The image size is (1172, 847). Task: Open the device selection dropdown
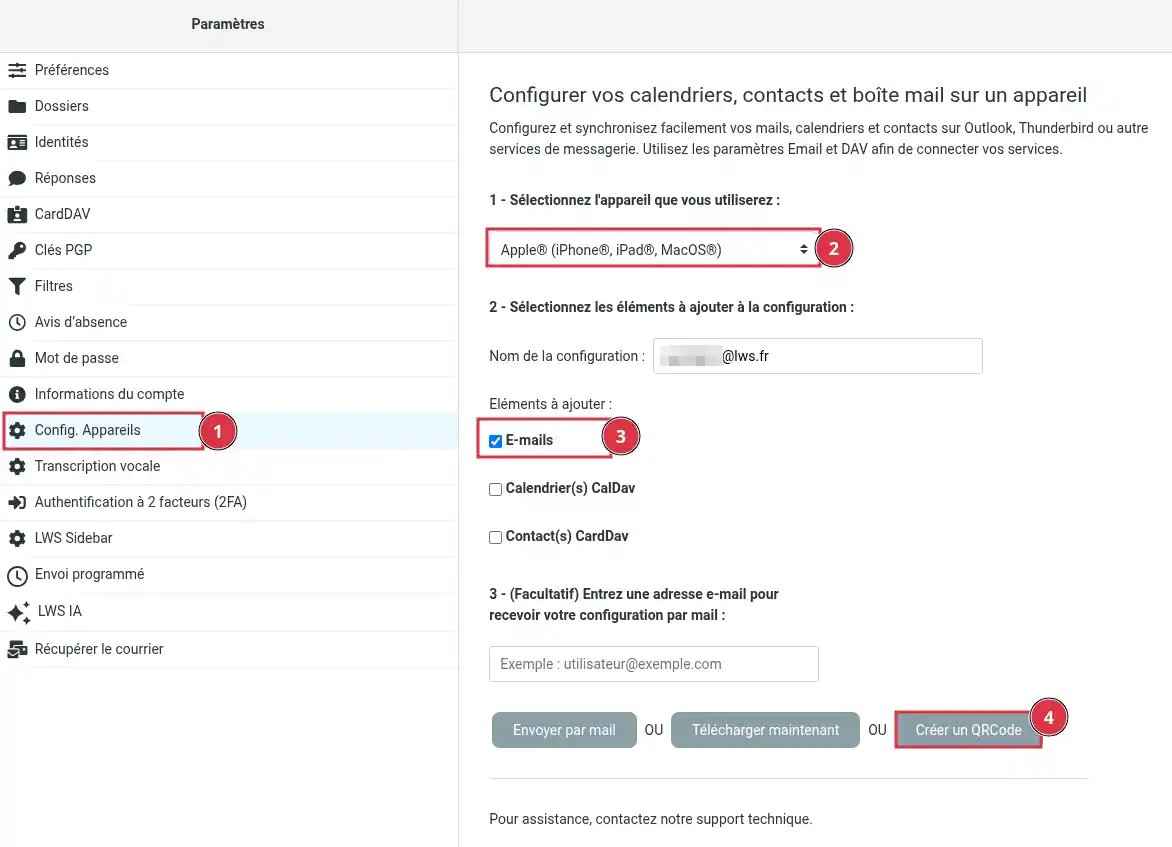point(652,249)
